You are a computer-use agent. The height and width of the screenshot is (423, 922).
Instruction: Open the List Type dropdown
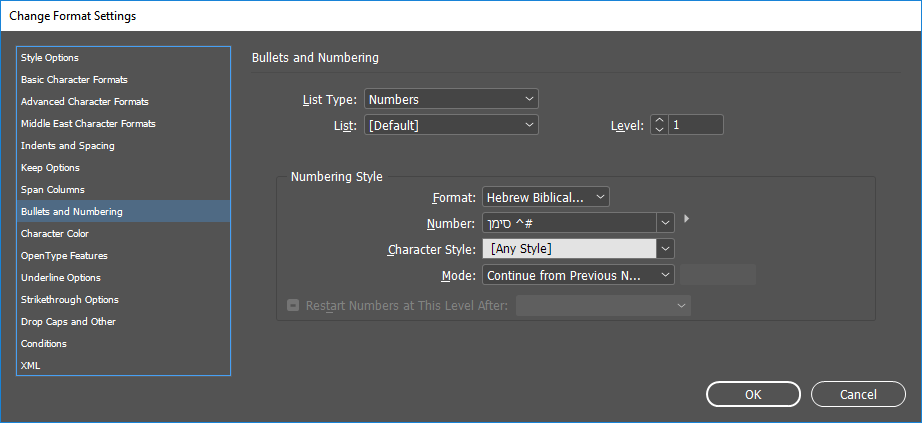[451, 99]
